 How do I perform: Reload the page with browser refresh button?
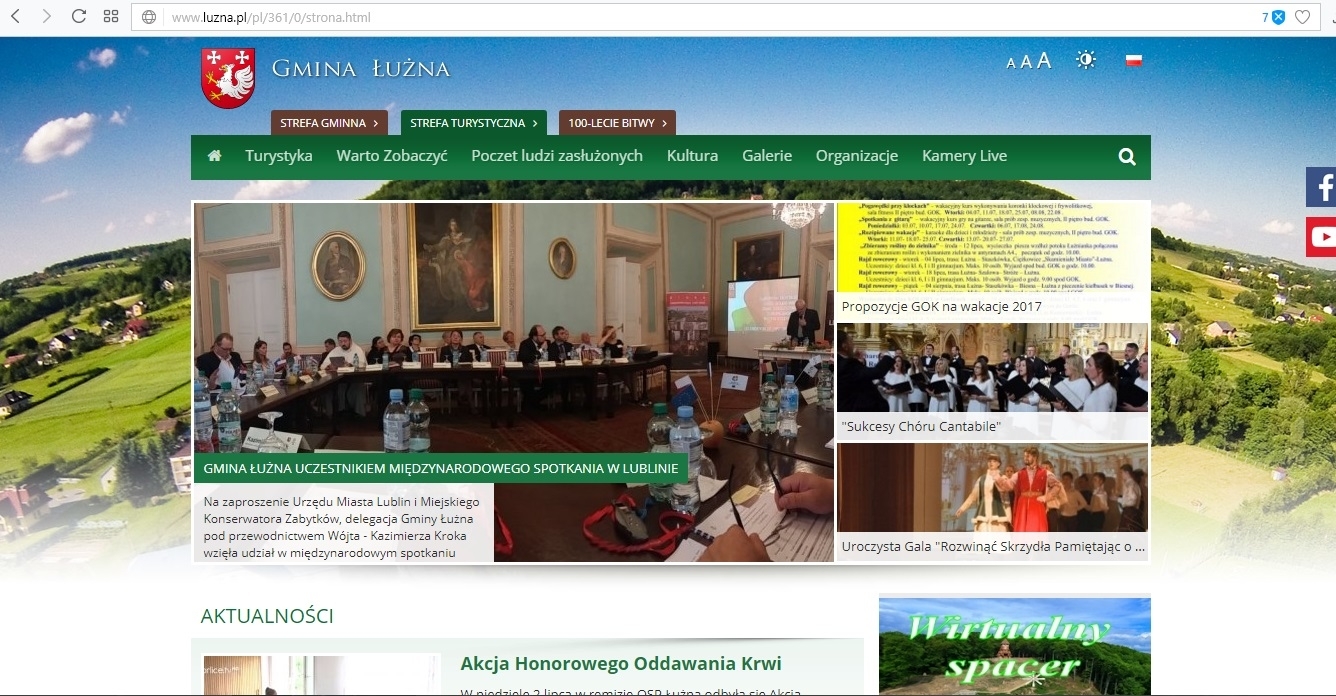pos(78,16)
